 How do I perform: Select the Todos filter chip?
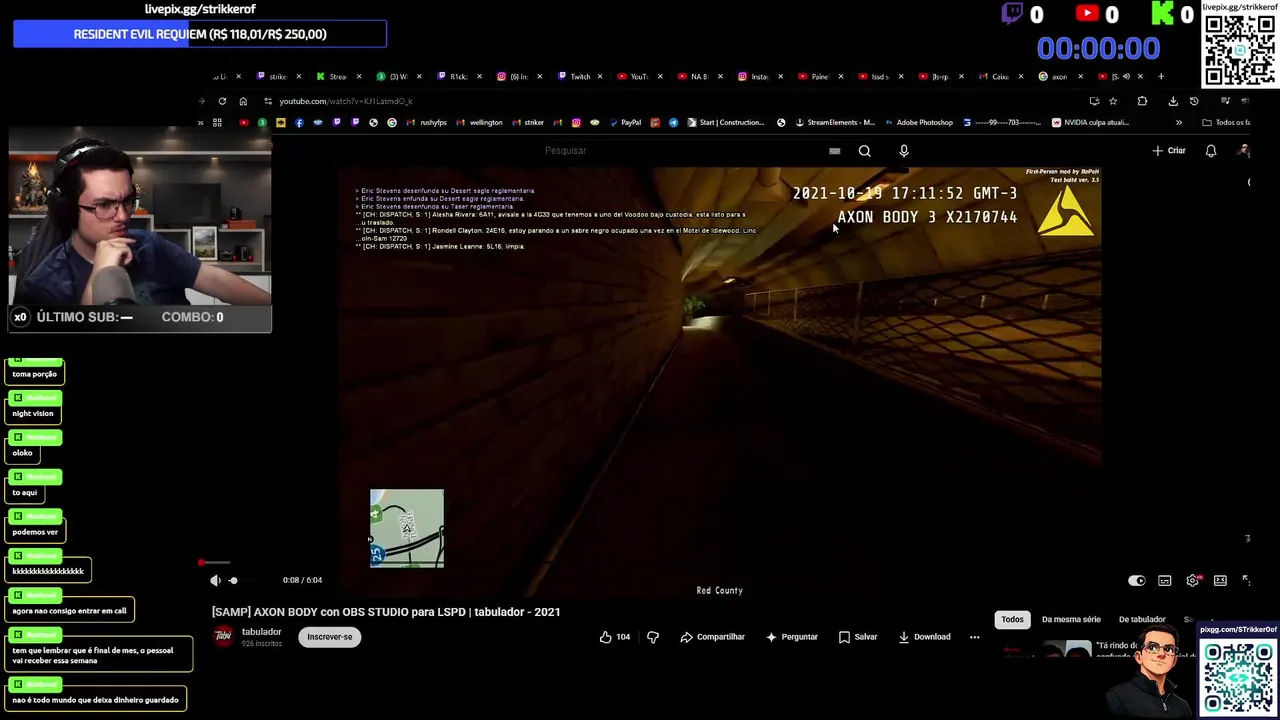click(x=1012, y=619)
